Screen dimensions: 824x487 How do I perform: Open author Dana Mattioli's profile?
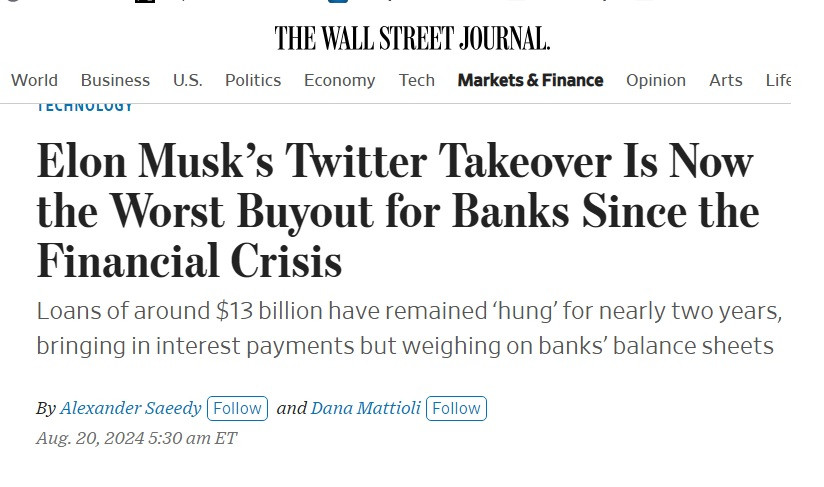coord(366,408)
